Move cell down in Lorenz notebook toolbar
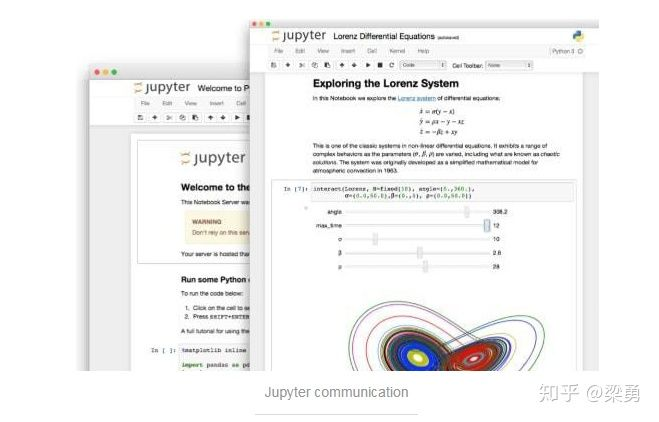The width and height of the screenshot is (659, 422). [354, 65]
